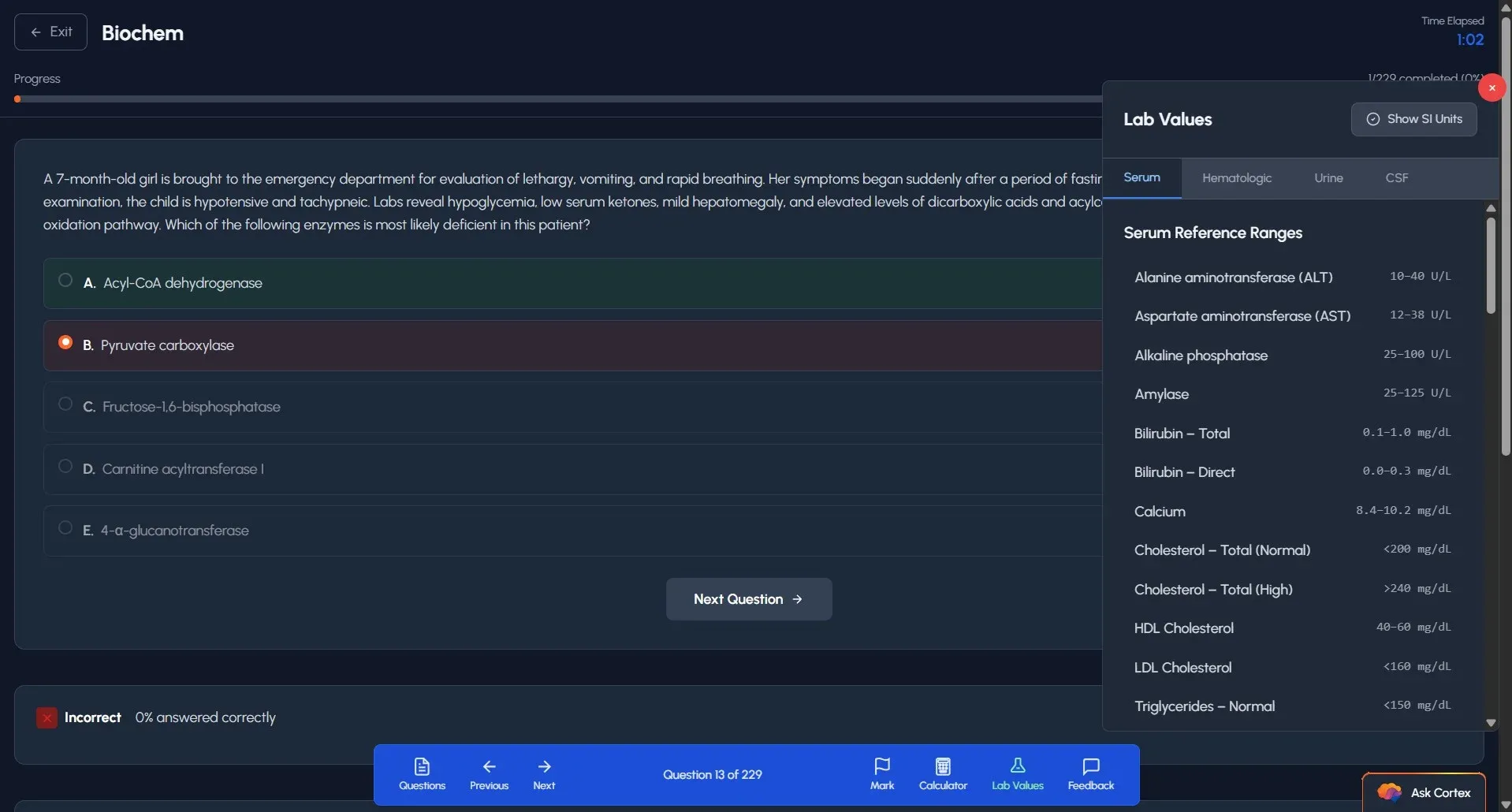Close the Lab Values panel
Viewport: 1512px width, 812px height.
click(x=1492, y=88)
